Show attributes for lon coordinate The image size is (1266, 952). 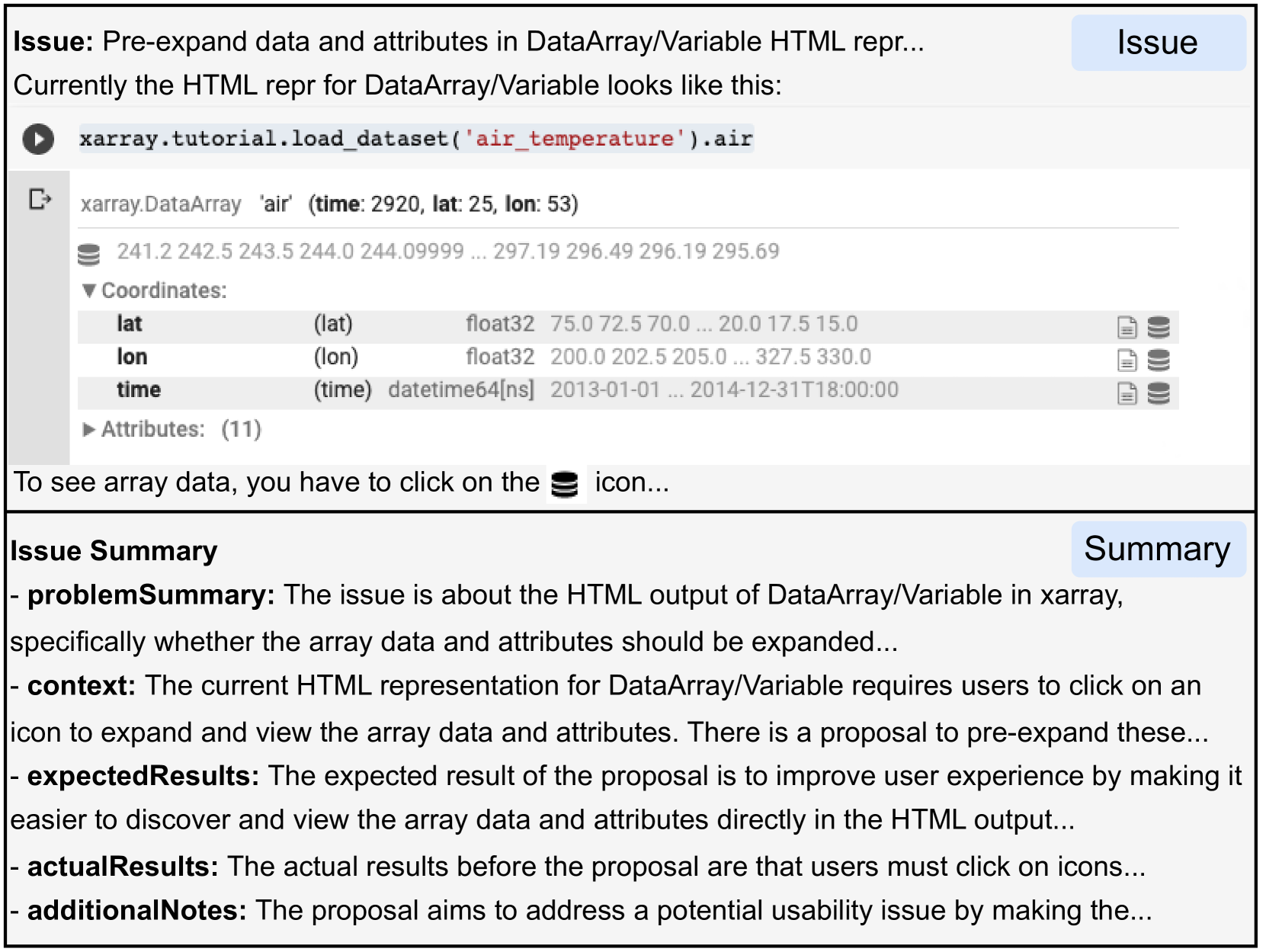(x=1127, y=361)
